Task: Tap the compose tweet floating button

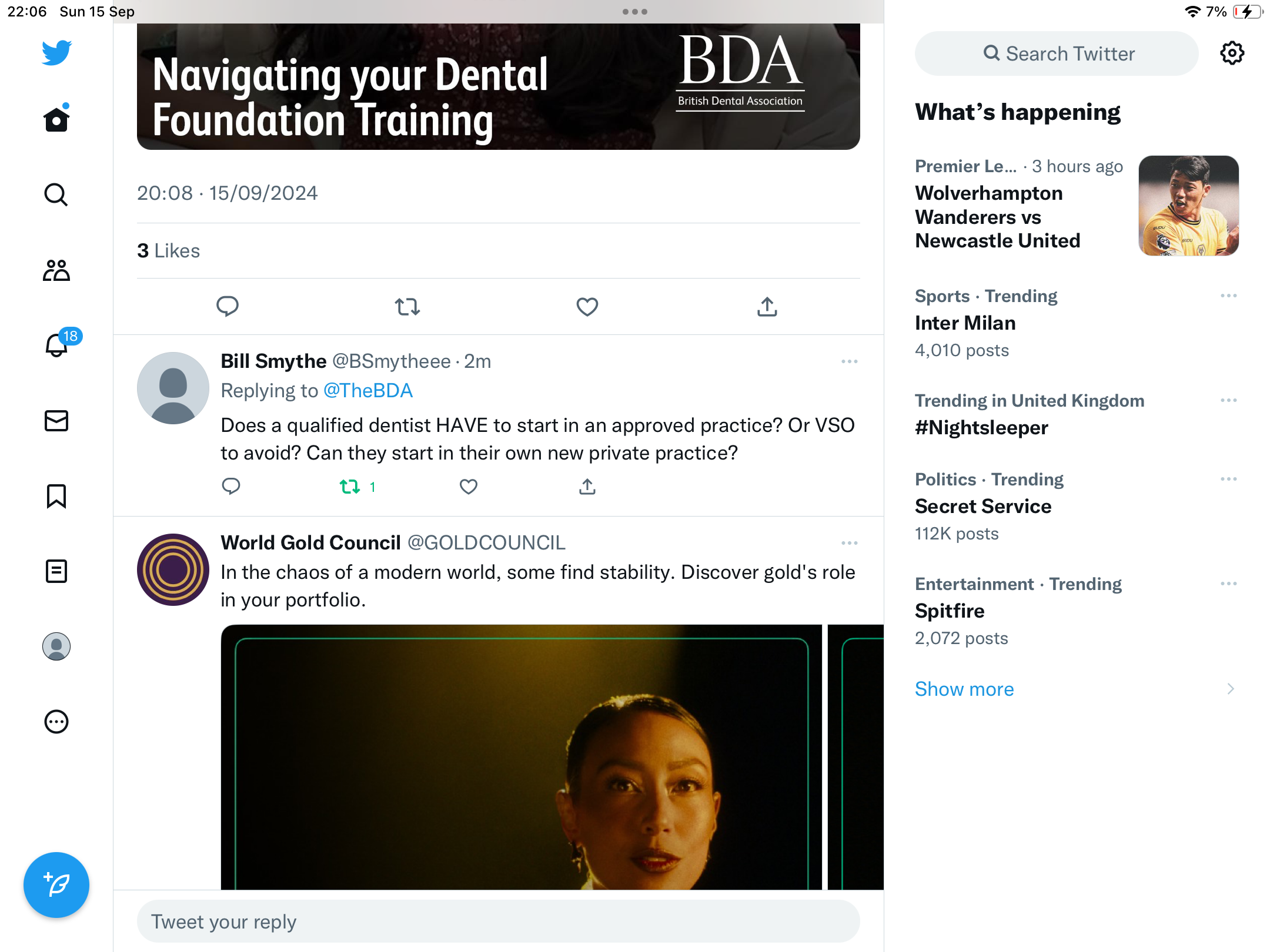Action: (56, 885)
